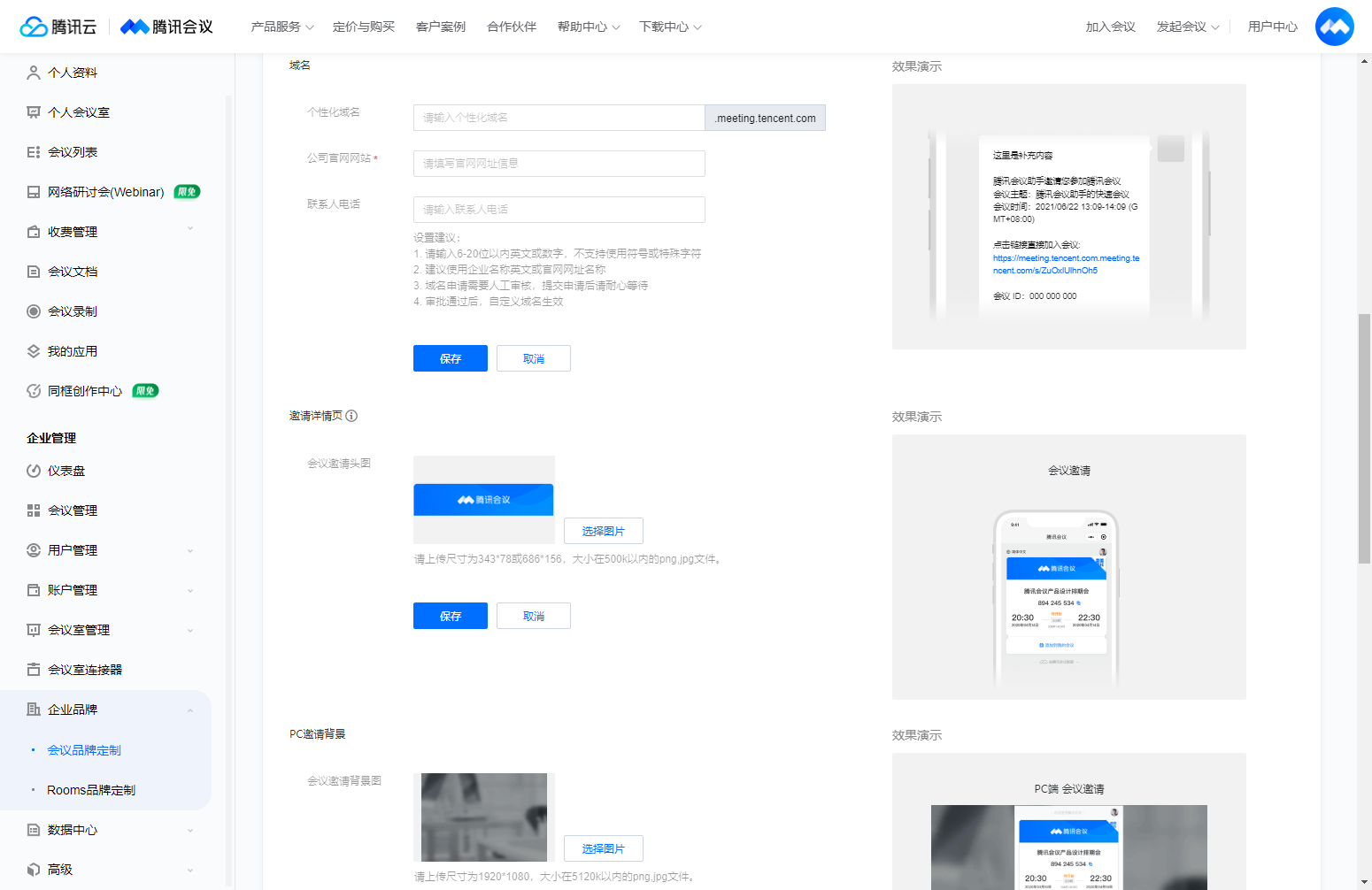This screenshot has width=1372, height=890.
Task: Click the 个人会议室 icon
Action: 34,112
